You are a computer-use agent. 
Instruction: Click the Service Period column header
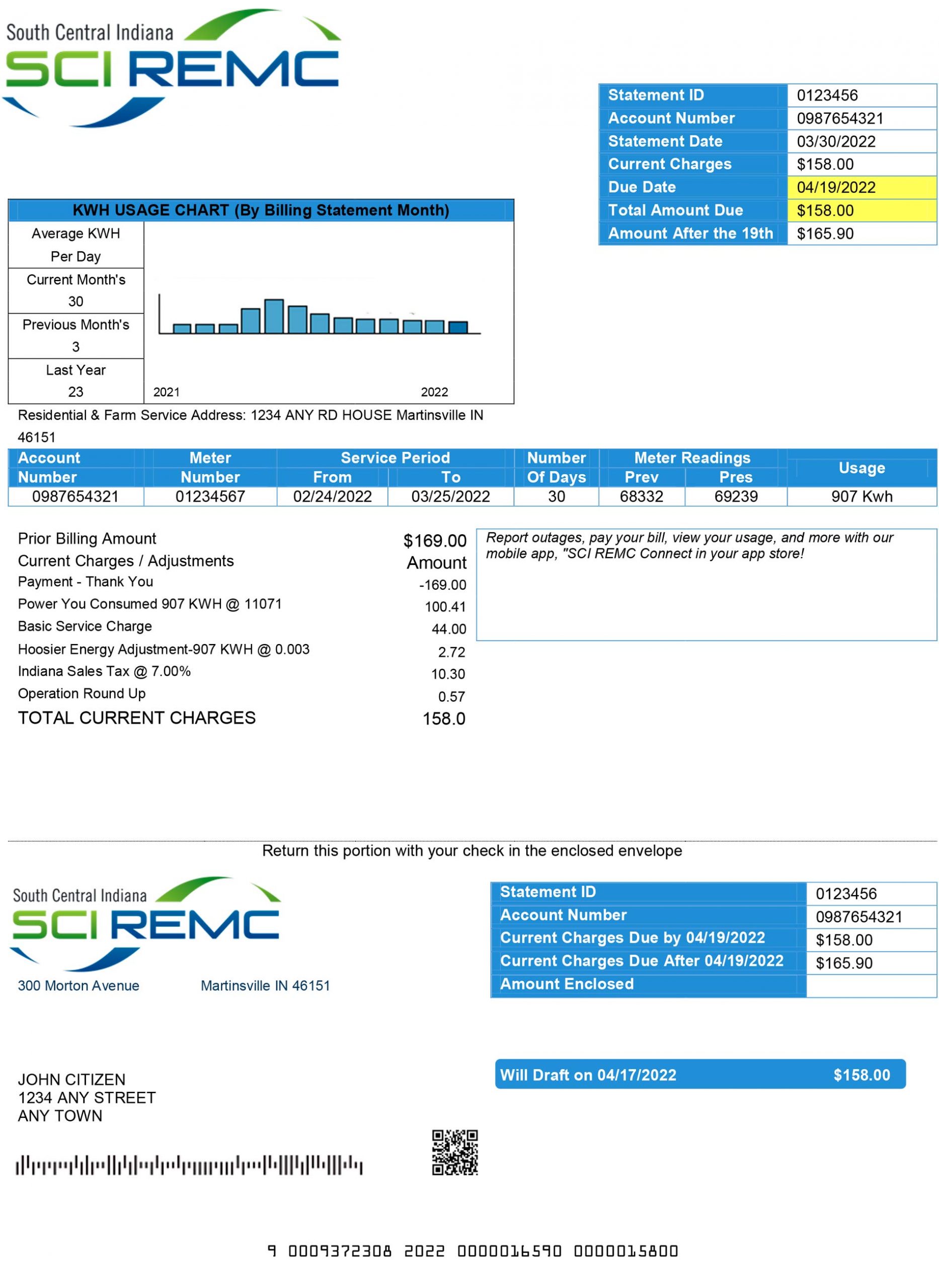tap(395, 458)
